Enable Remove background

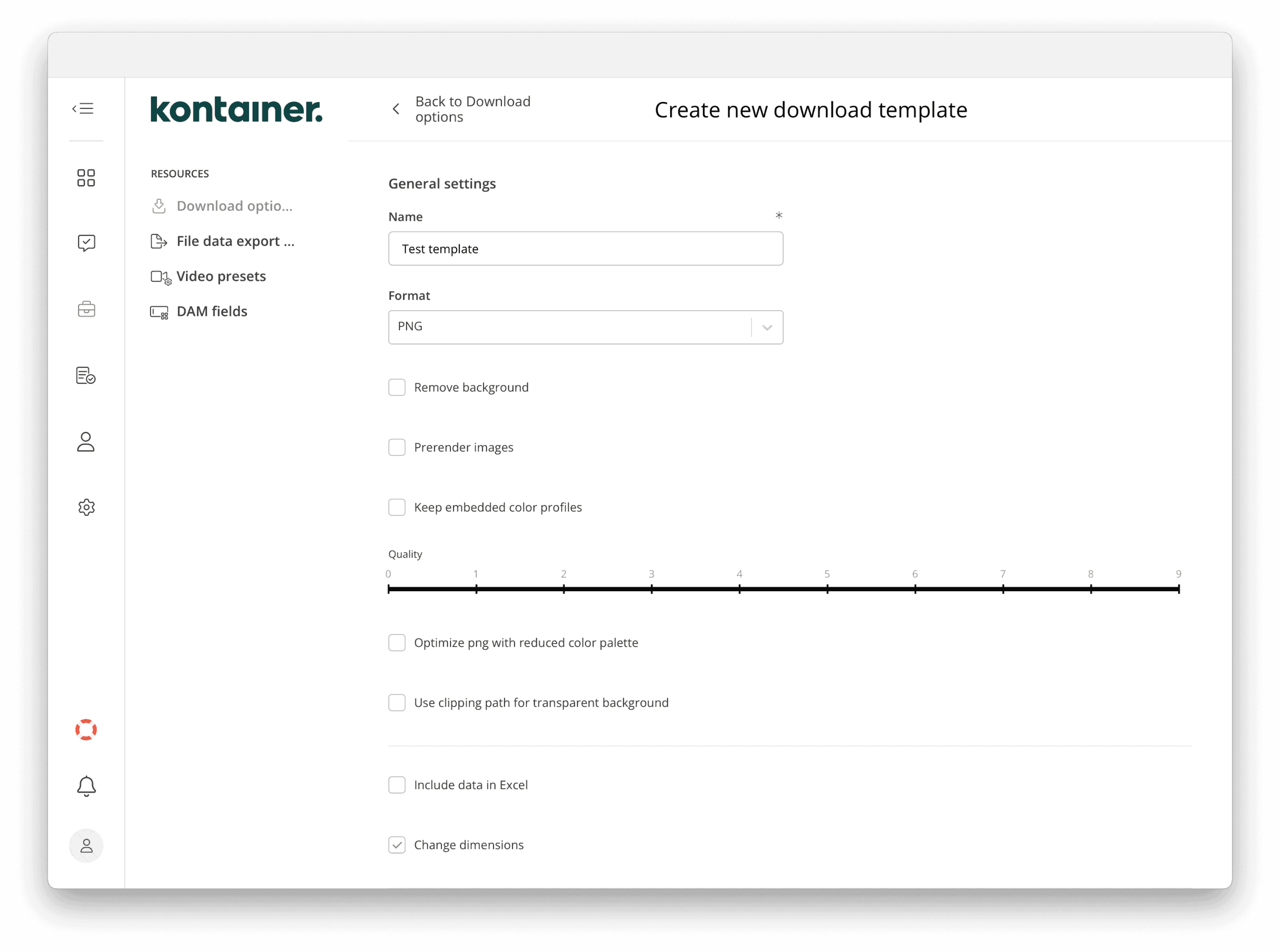point(397,387)
